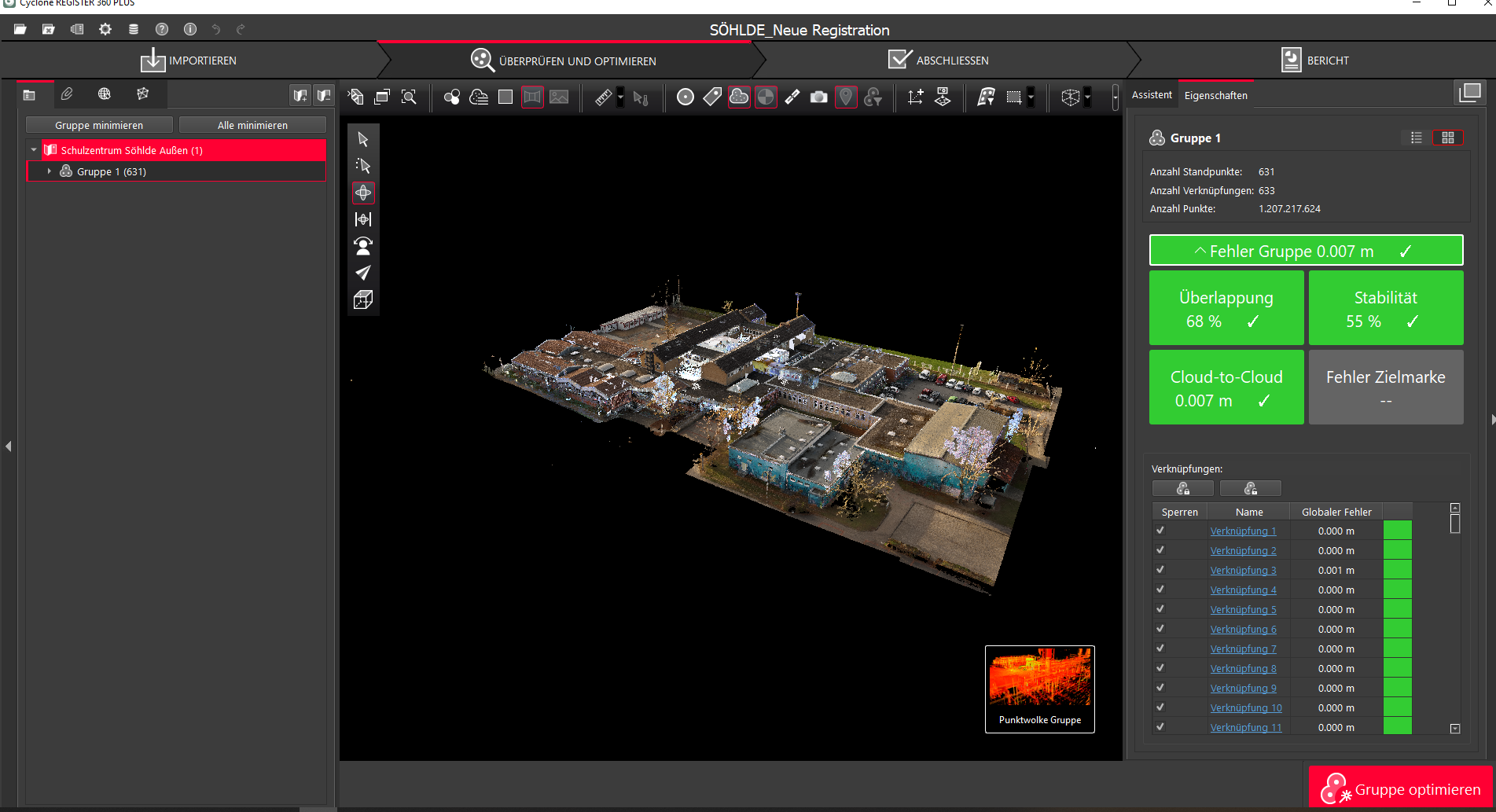Viewport: 1496px width, 812px height.
Task: Select the ruler measurement tool
Action: (x=603, y=97)
